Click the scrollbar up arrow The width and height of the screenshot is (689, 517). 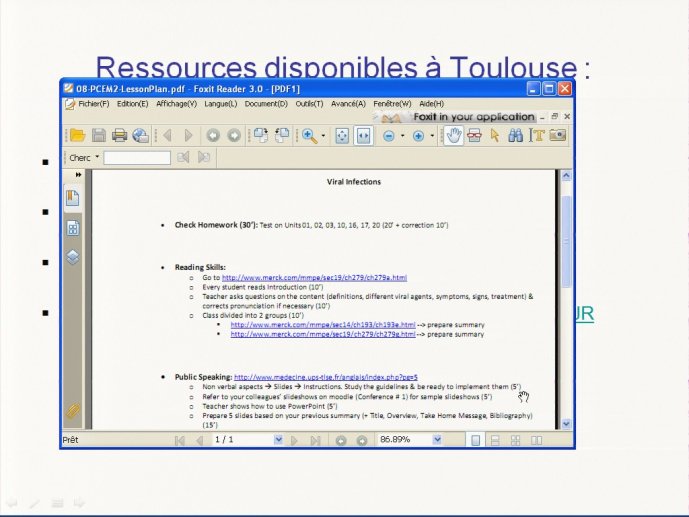(x=566, y=176)
